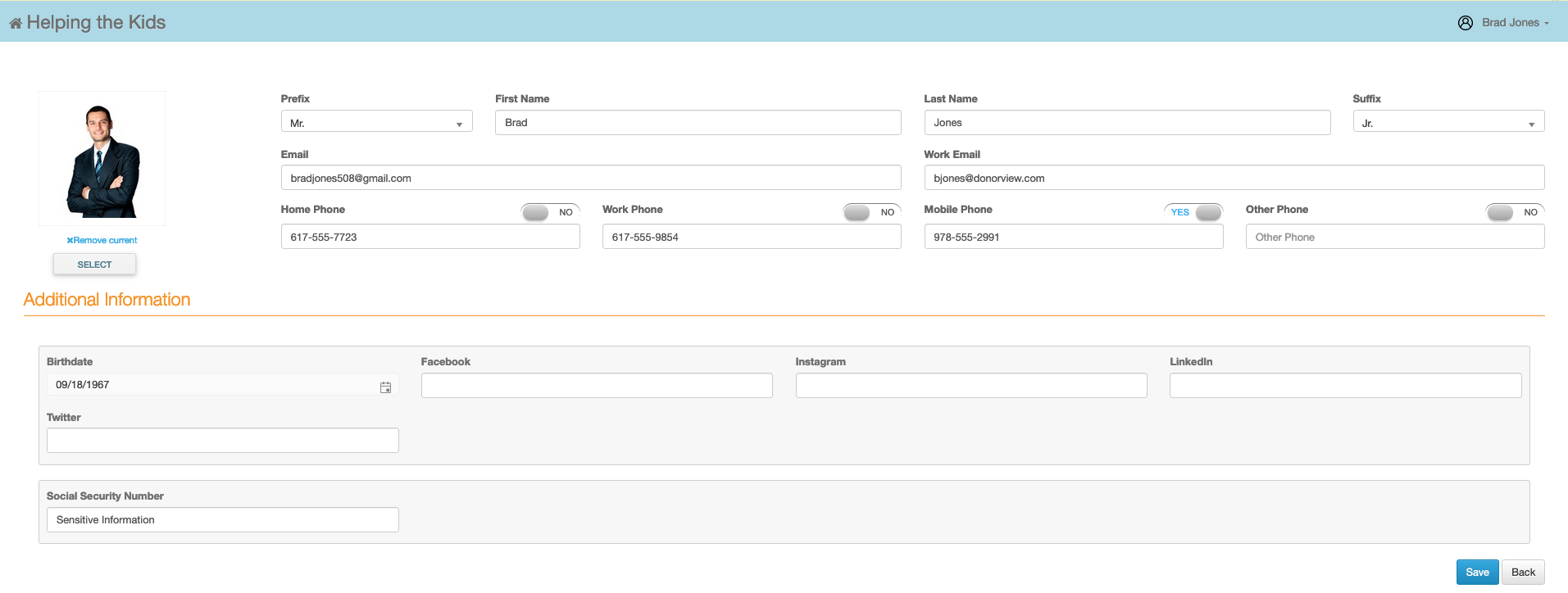Viewport: 1568px width, 593px height.
Task: Click the Back button
Action: [x=1523, y=573]
